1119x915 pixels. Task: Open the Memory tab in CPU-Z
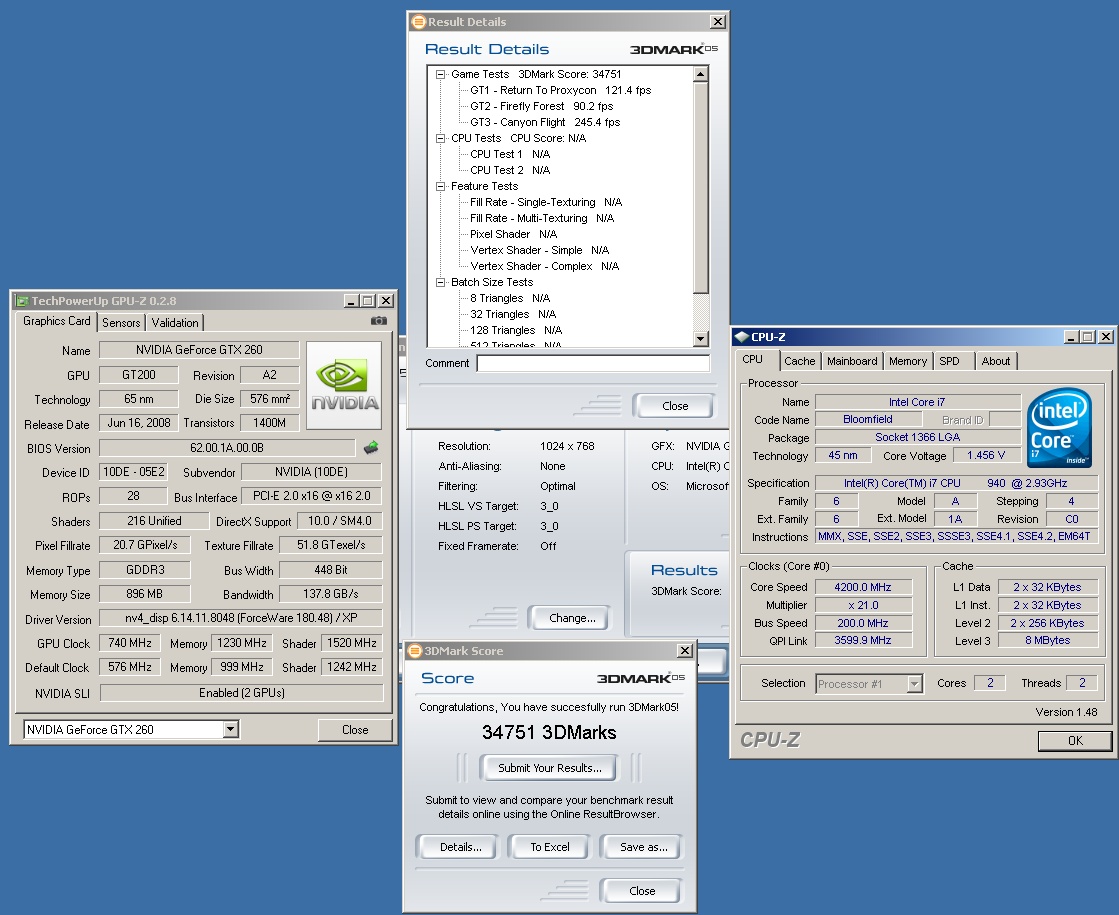(908, 361)
